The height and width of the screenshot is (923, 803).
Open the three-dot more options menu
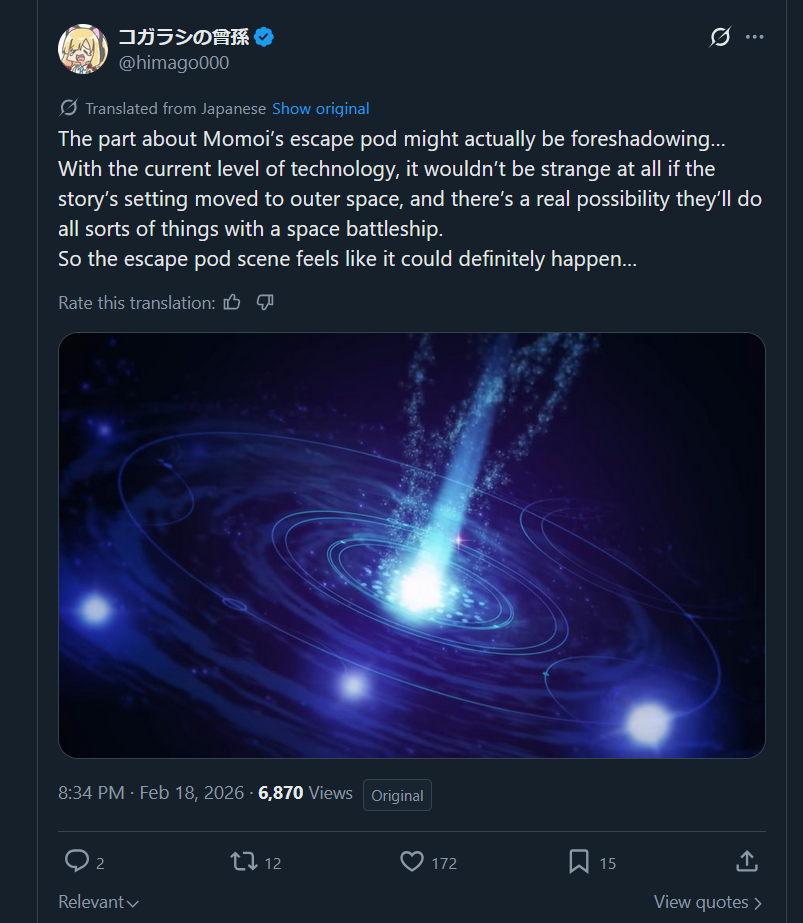click(x=754, y=37)
